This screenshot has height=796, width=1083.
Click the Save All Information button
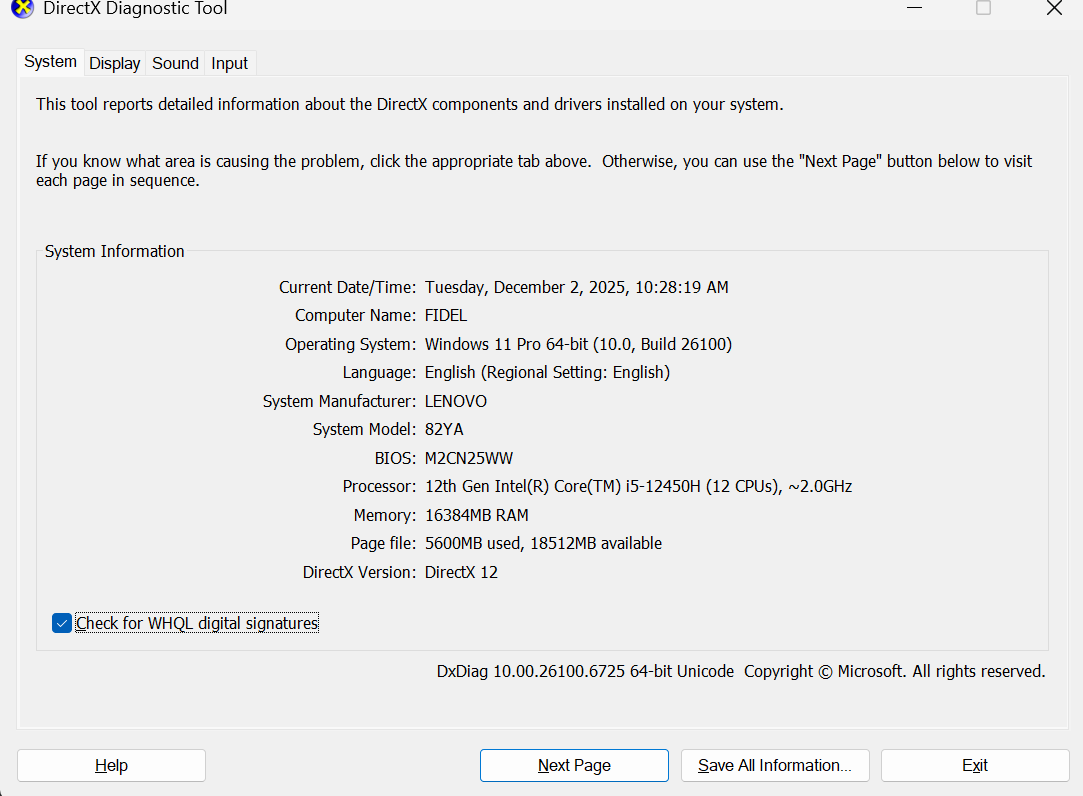click(775, 765)
